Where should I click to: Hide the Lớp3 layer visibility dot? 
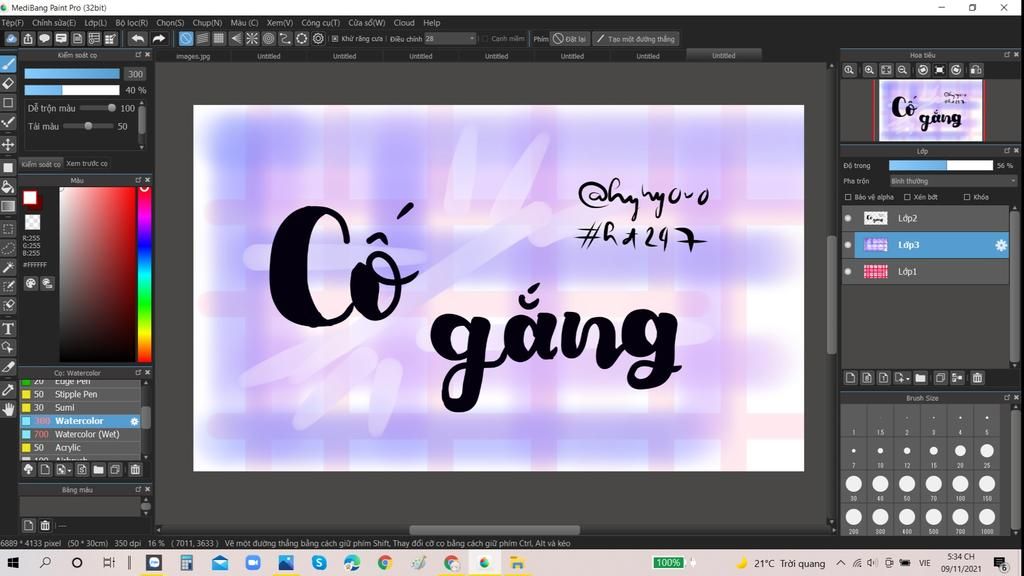click(848, 245)
